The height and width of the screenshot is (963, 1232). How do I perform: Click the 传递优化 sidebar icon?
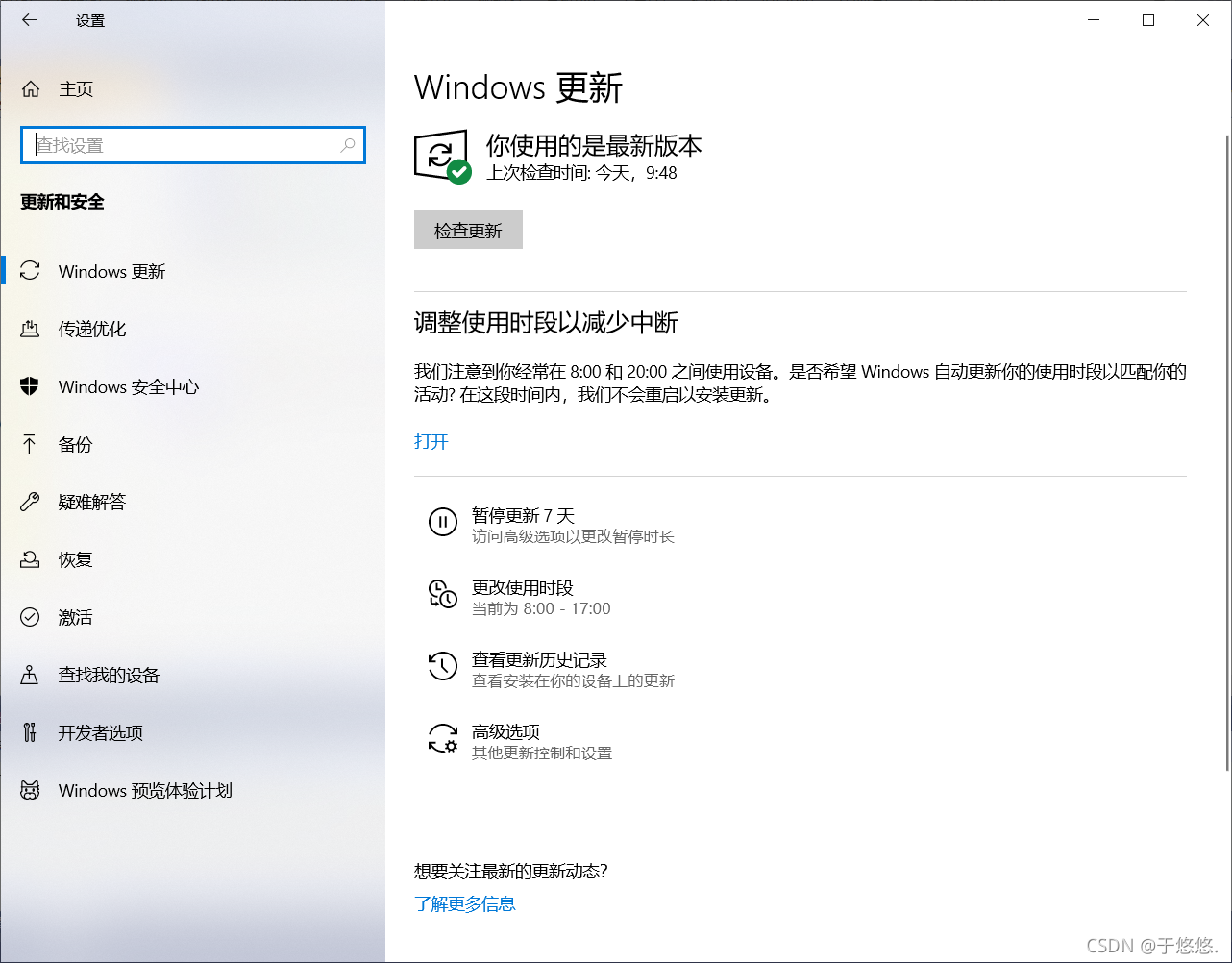click(x=30, y=329)
